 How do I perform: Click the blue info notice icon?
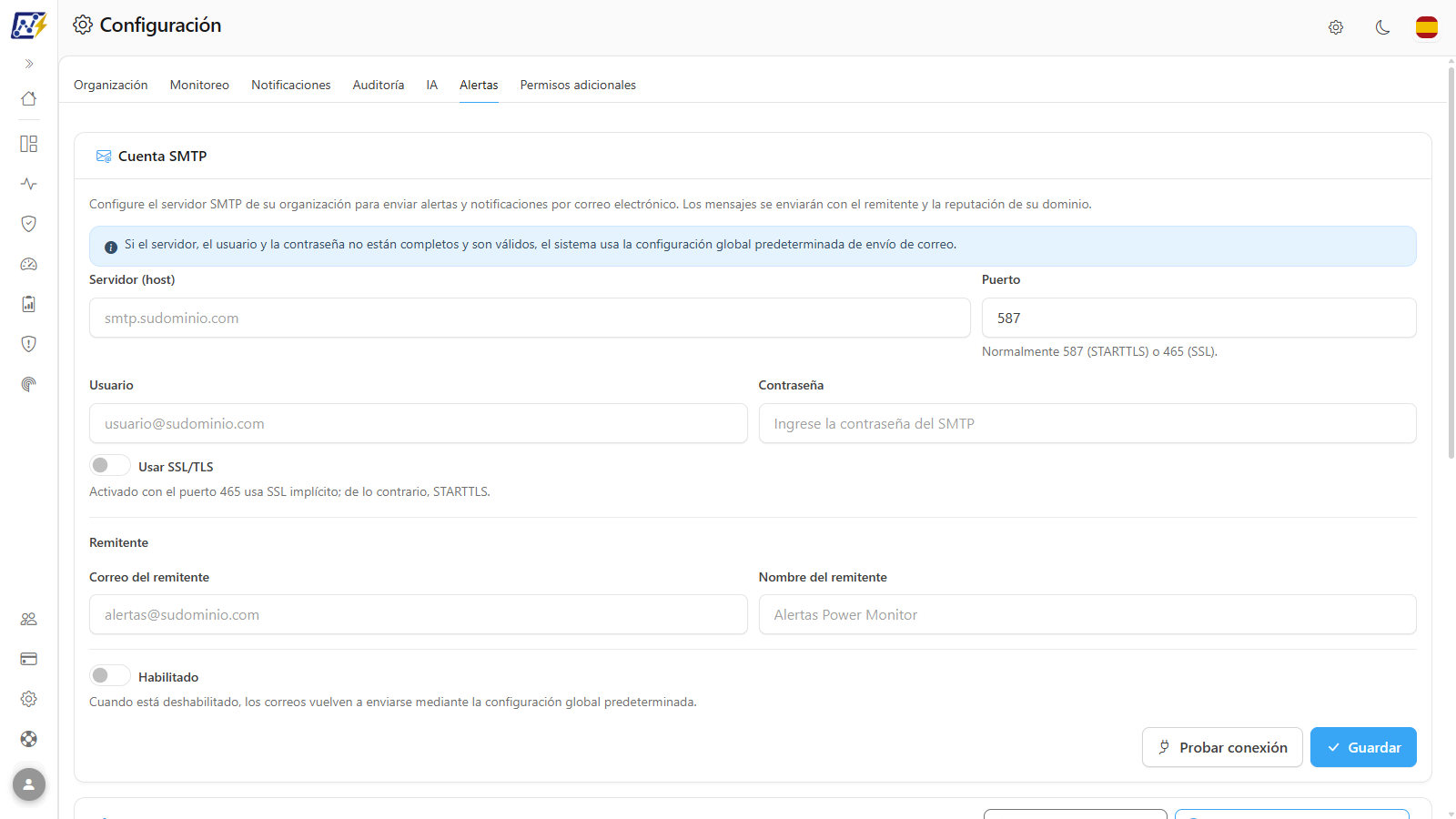click(x=111, y=247)
